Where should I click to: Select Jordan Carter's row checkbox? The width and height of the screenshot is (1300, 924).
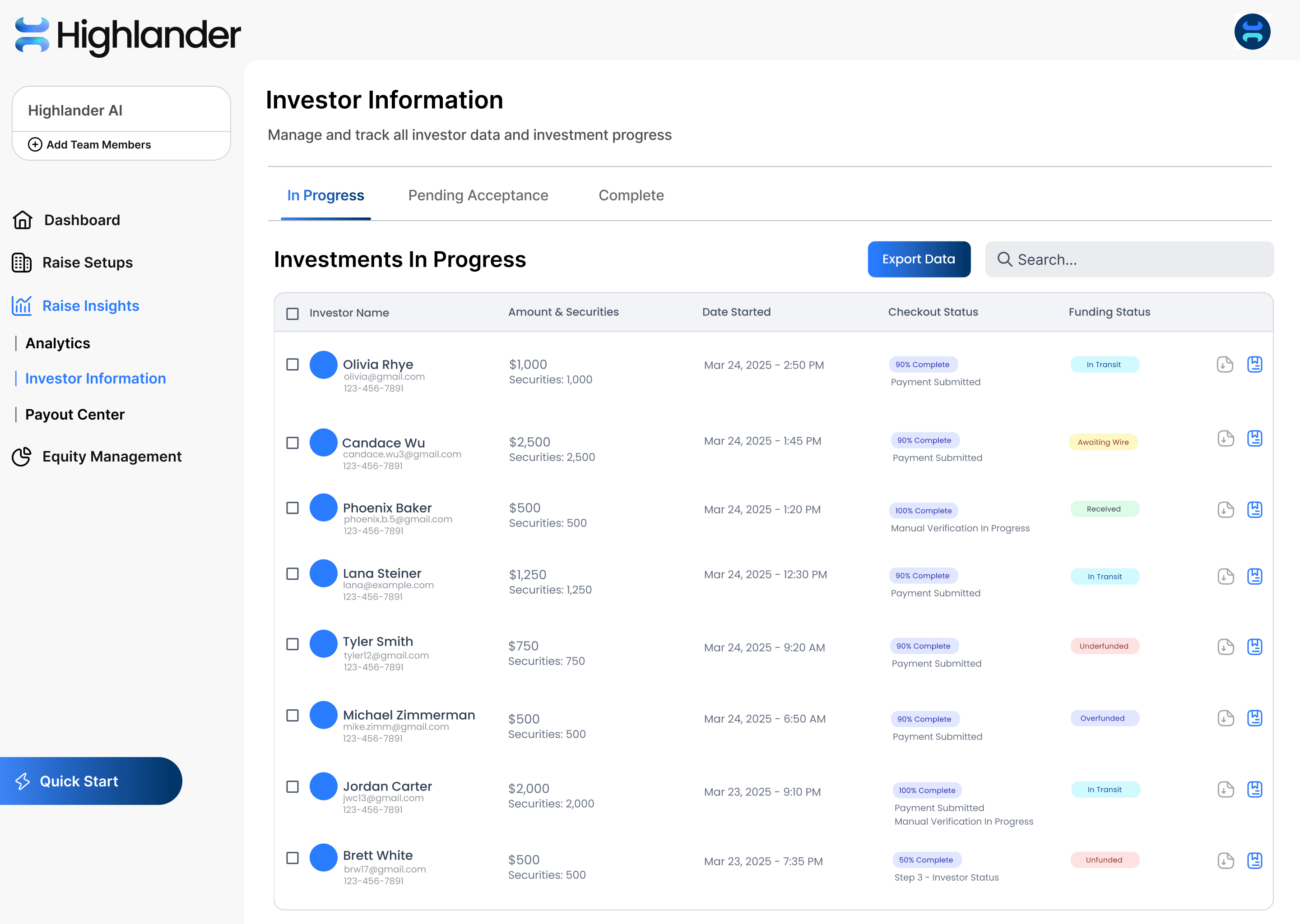(292, 786)
